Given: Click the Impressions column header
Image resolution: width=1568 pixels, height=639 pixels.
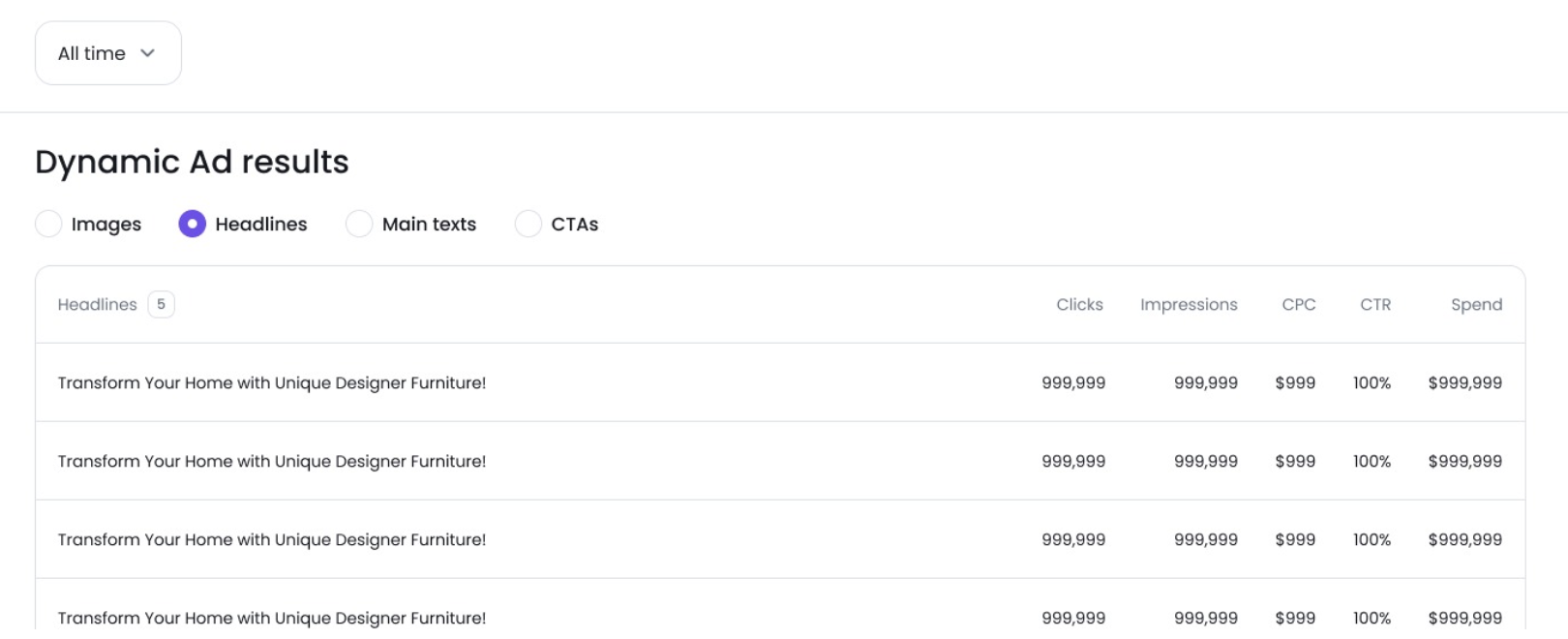Looking at the screenshot, I should pos(1188,304).
